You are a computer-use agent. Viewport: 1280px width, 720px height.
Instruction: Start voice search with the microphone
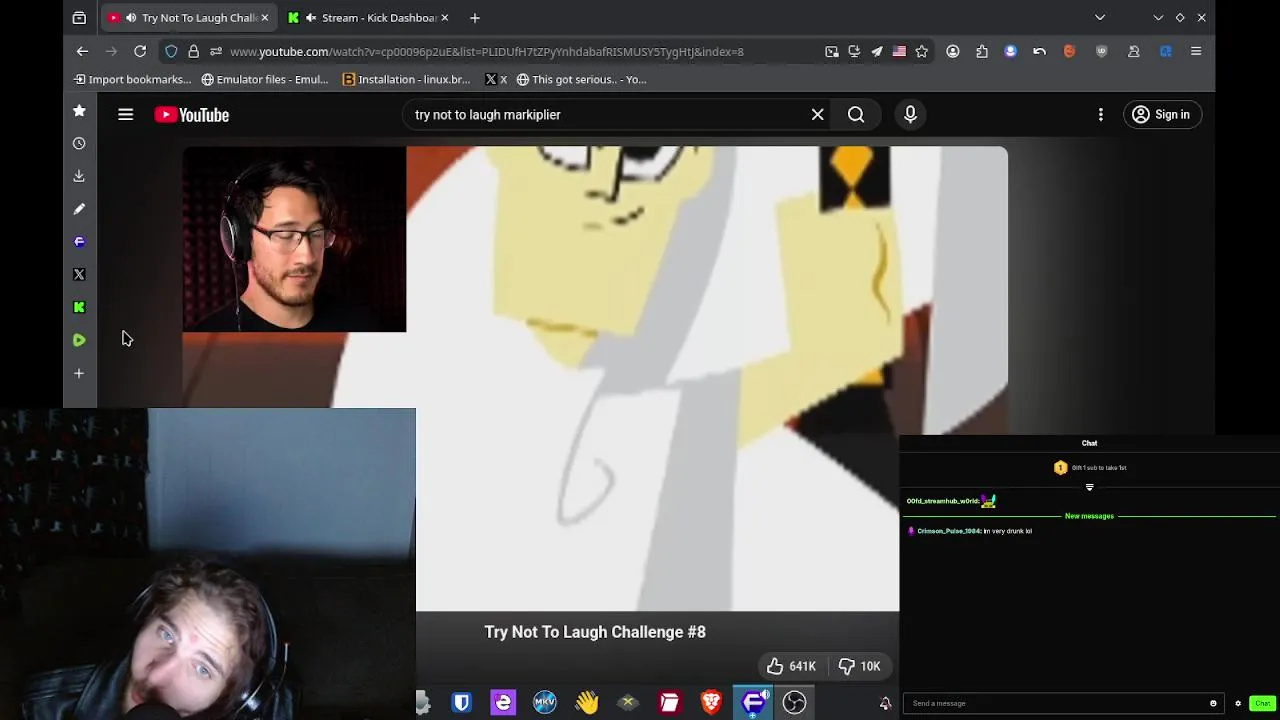coord(910,115)
